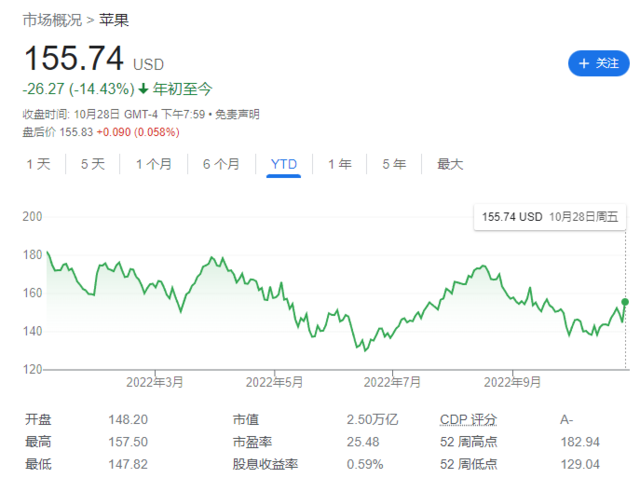The image size is (640, 478).
Task: Click the 2022年7月 axis label
Action: point(392,382)
